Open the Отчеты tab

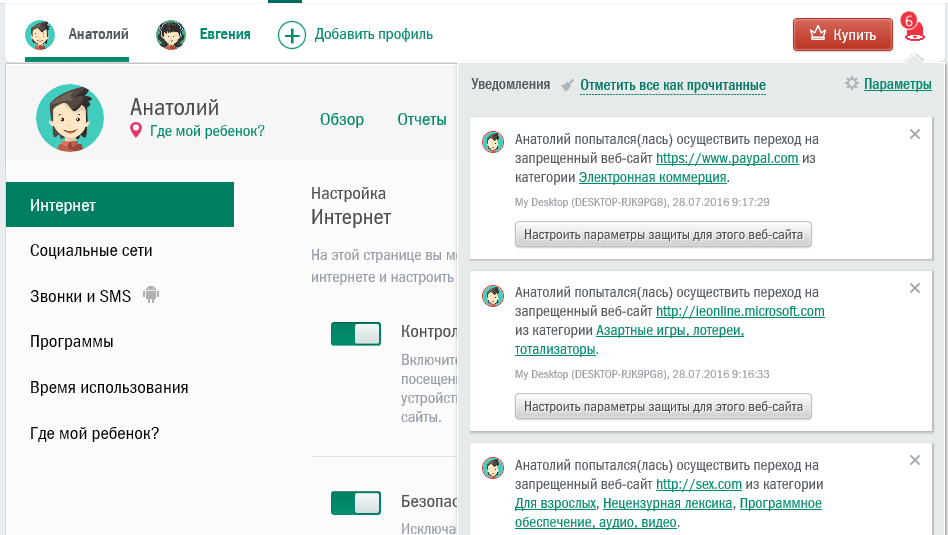pyautogui.click(x=421, y=120)
